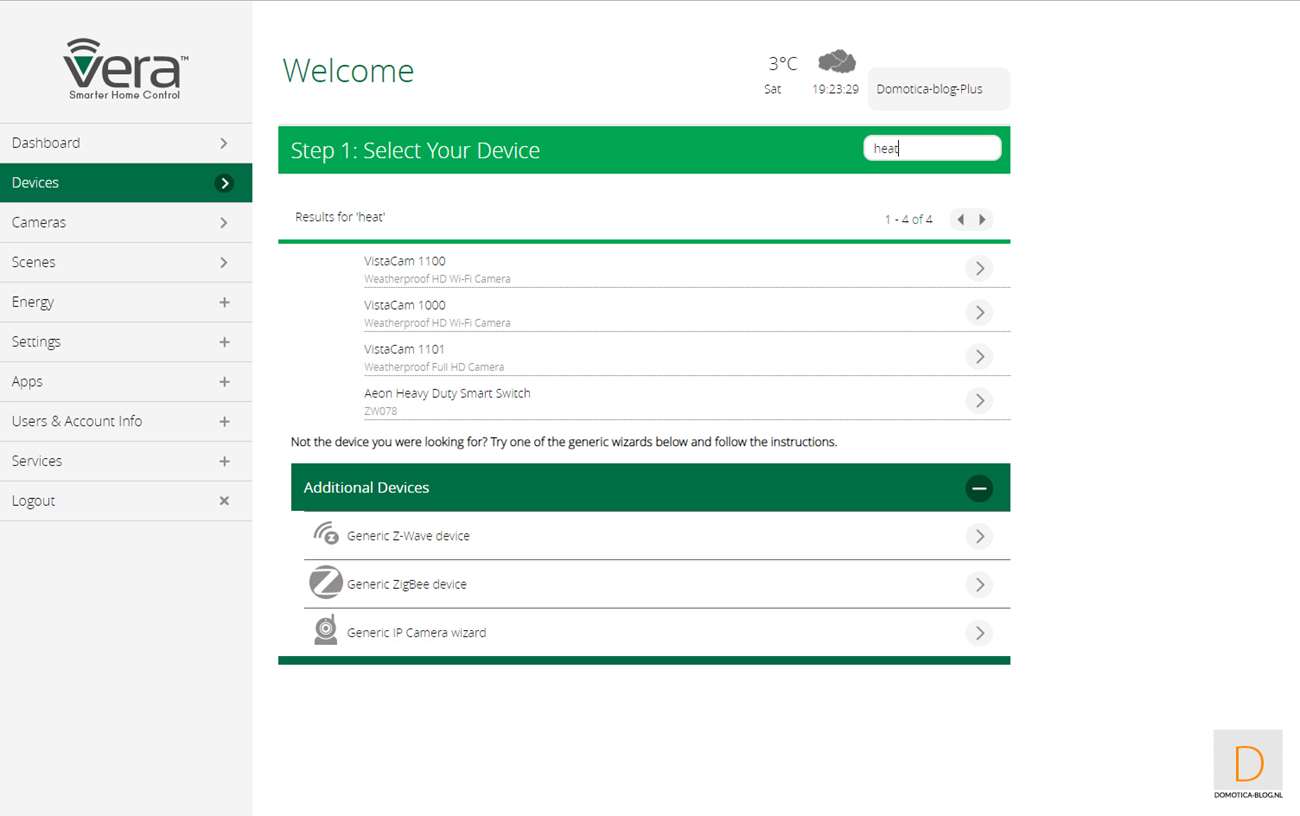Click the 19:23:29 clock time
Image resolution: width=1300 pixels, height=816 pixels.
click(835, 89)
